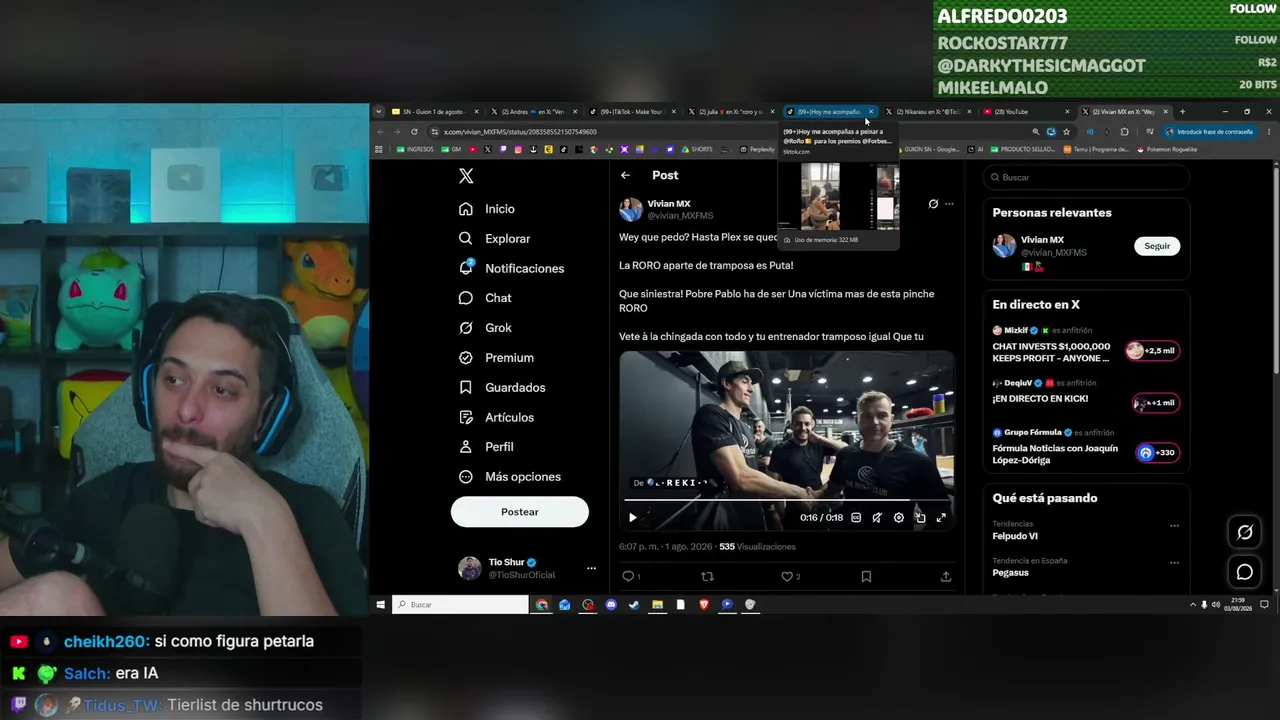The width and height of the screenshot is (1280, 720).
Task: Open Fórmula Noticias con Joaquín López-Dóriga broadcast
Action: point(1086,447)
